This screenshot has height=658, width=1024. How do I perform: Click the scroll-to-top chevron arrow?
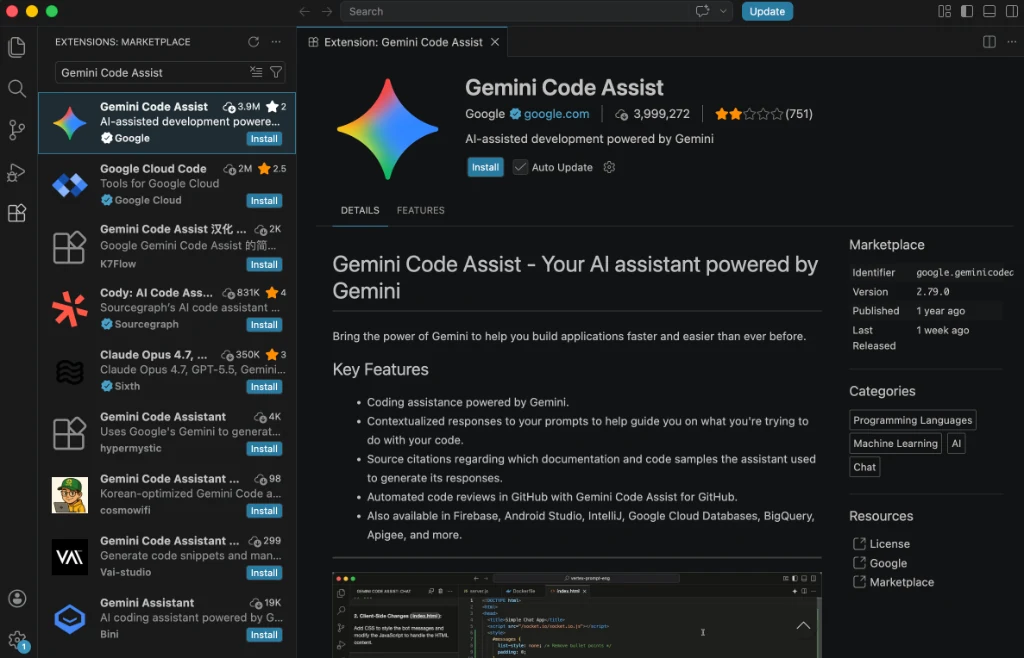tap(803, 625)
